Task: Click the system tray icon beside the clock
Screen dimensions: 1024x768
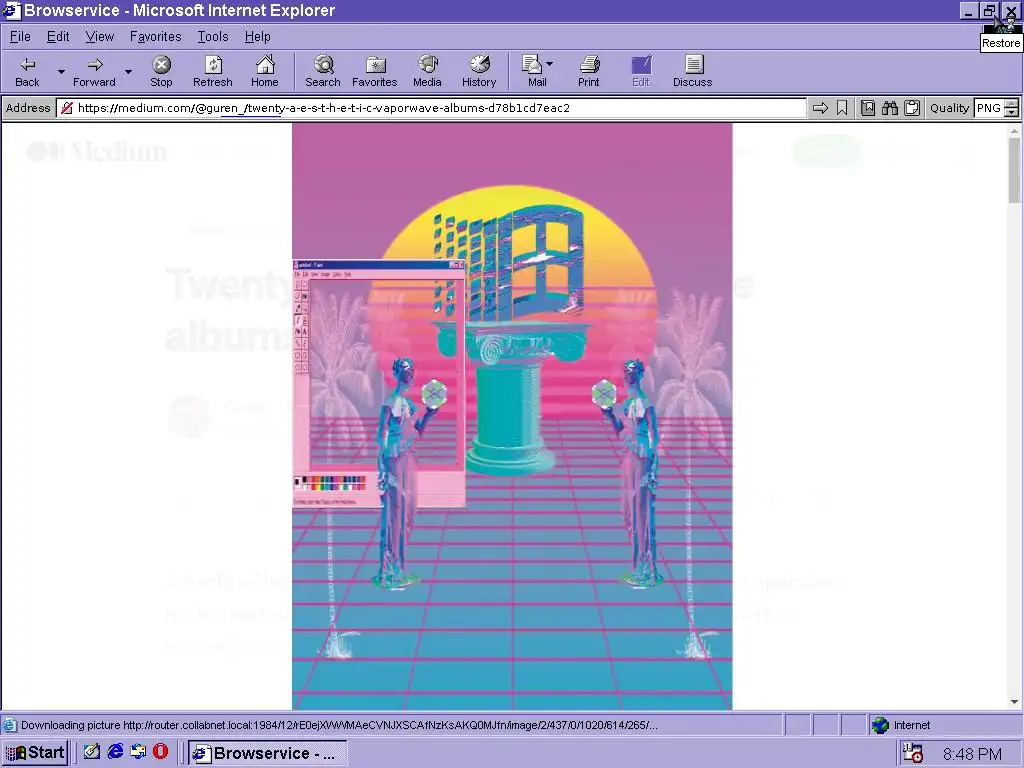Action: click(x=912, y=754)
